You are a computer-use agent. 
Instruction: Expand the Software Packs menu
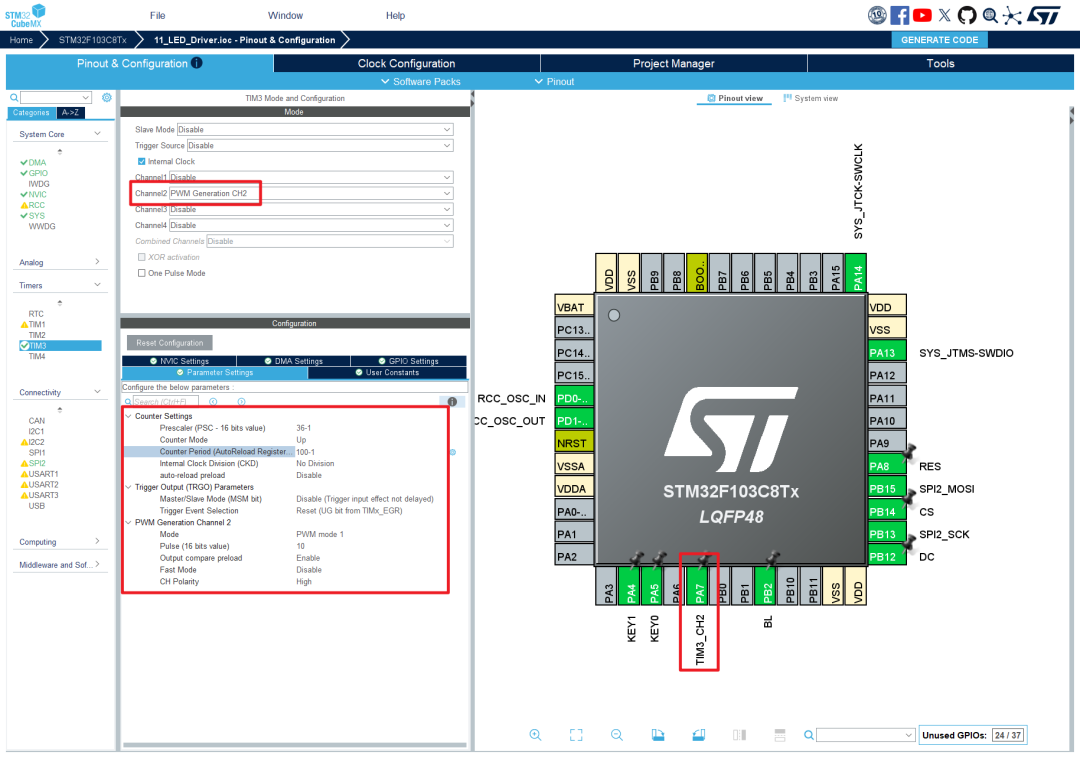pos(420,81)
